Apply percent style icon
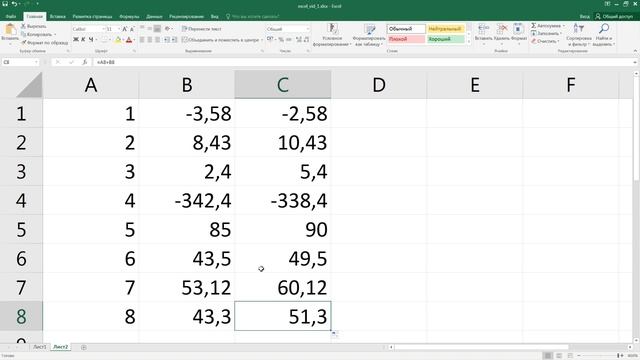Viewport: 640px width, 360px height. pyautogui.click(x=281, y=40)
